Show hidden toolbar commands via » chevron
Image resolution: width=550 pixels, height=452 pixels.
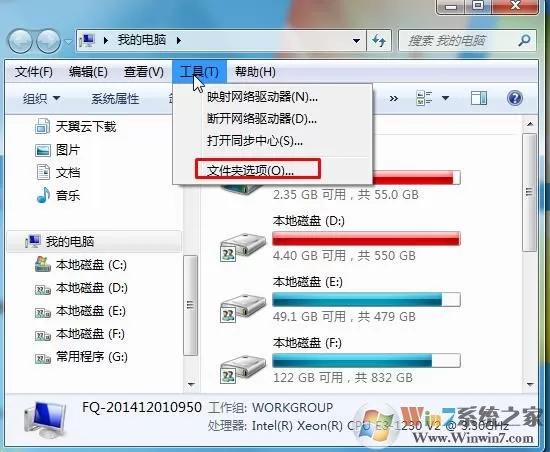[x=394, y=99]
